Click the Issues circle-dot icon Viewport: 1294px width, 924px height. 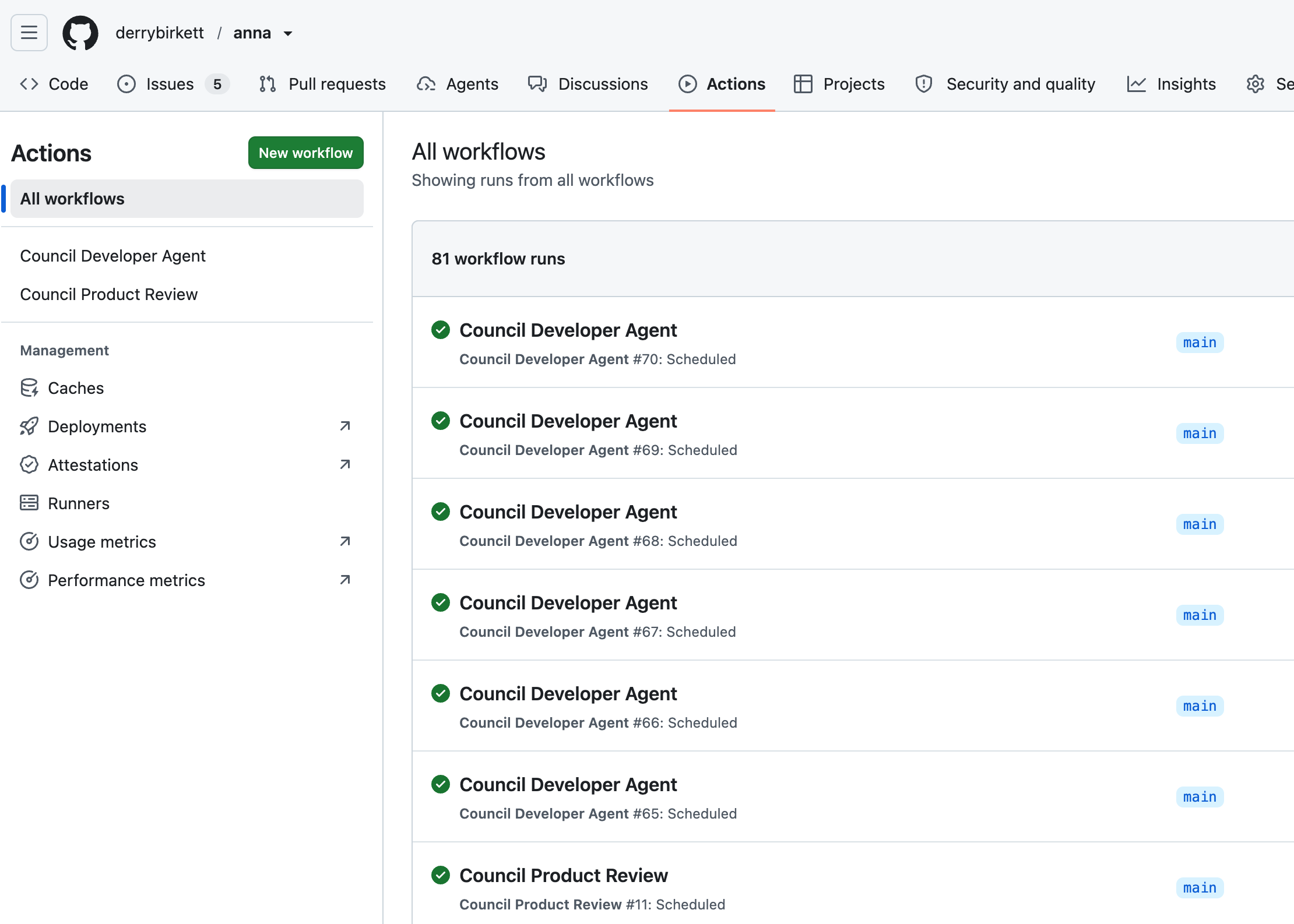(126, 84)
